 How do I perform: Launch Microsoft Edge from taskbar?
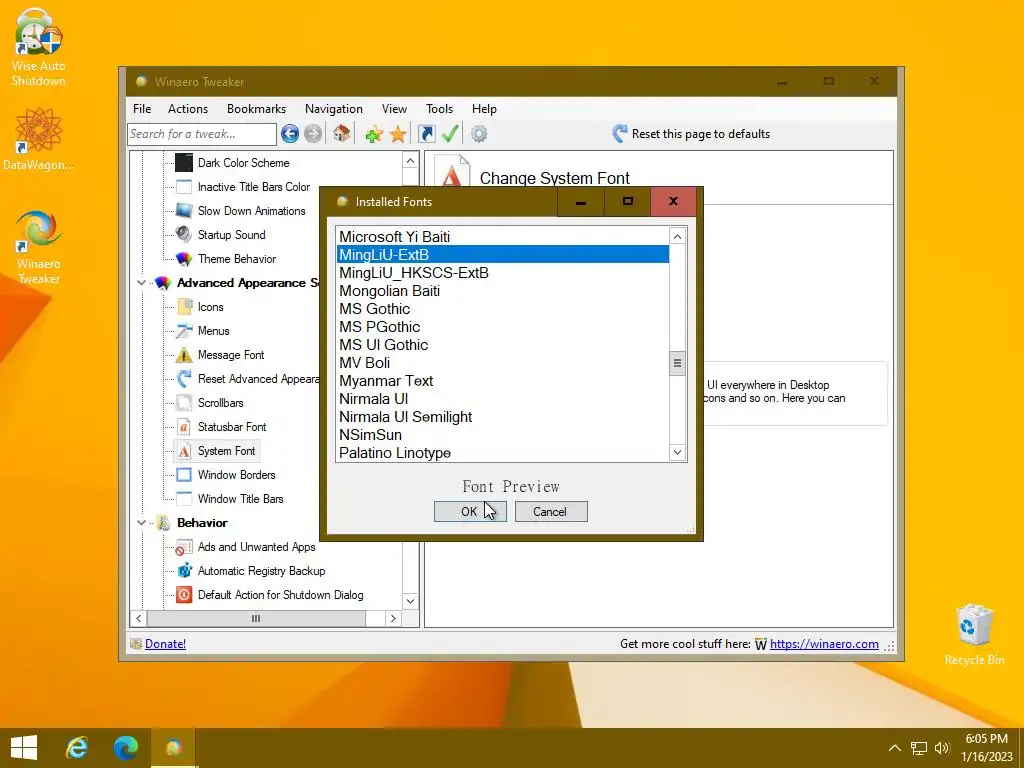pos(125,748)
